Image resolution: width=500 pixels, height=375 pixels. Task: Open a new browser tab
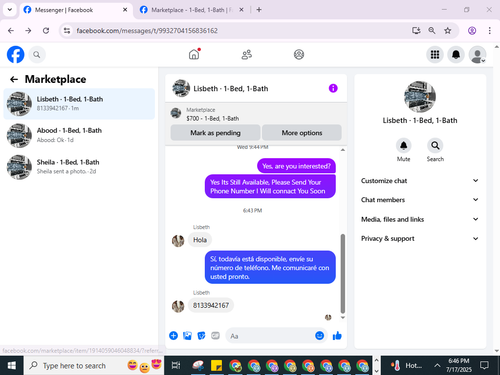pyautogui.click(x=259, y=10)
